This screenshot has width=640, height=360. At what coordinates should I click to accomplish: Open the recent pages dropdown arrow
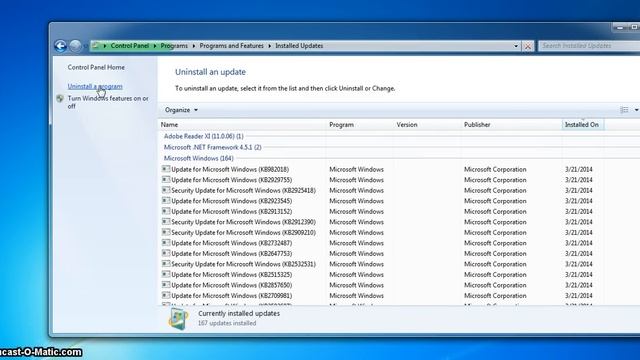pyautogui.click(x=86, y=46)
